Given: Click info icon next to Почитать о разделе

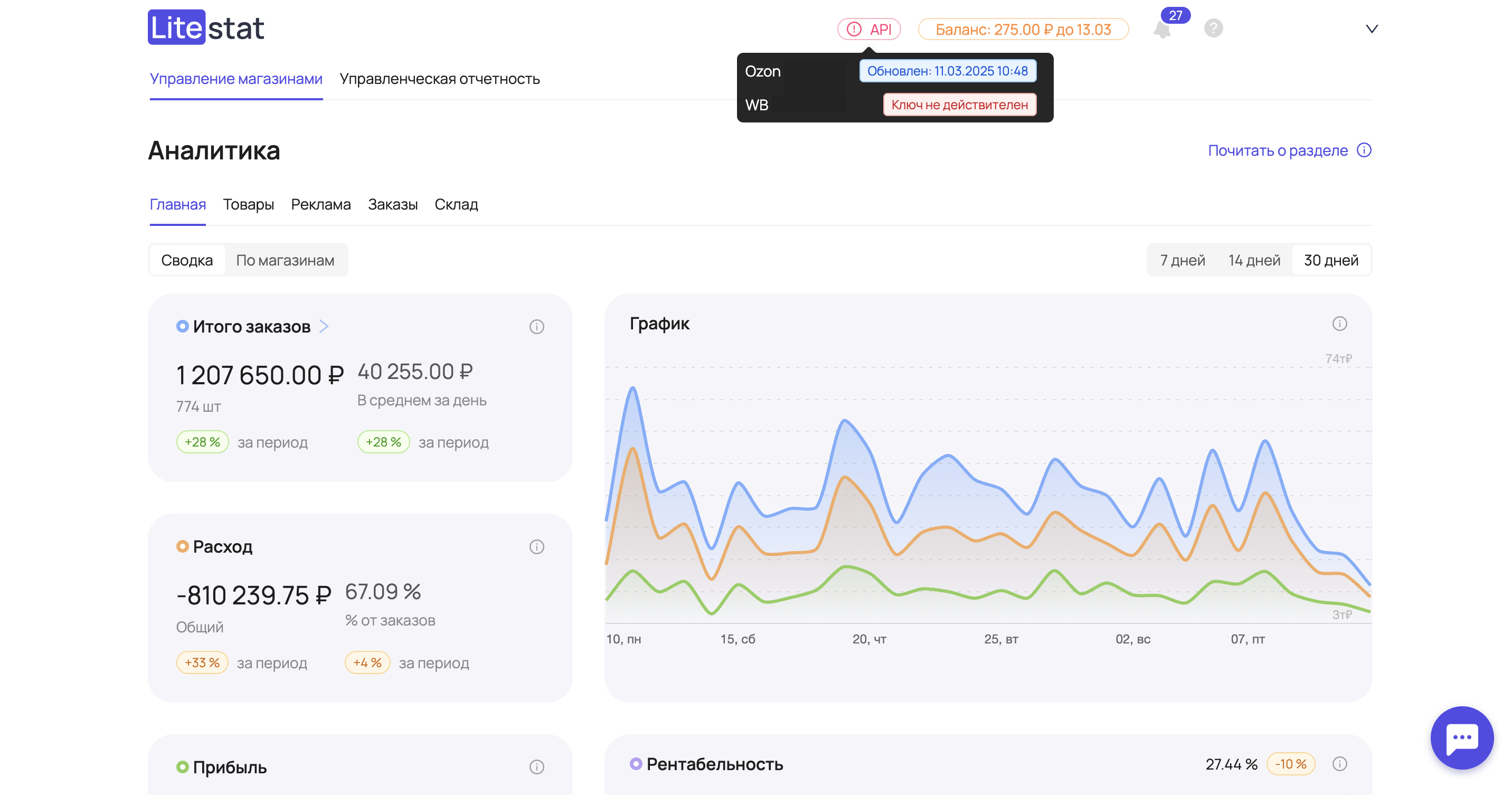Looking at the screenshot, I should click(1364, 150).
